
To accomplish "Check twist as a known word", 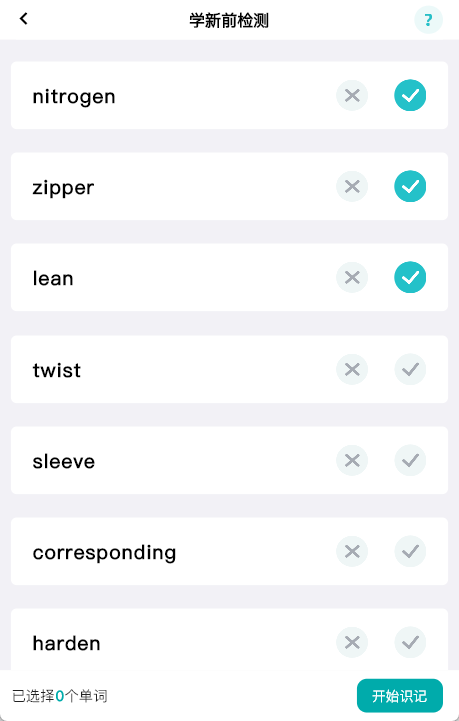I will [x=410, y=369].
